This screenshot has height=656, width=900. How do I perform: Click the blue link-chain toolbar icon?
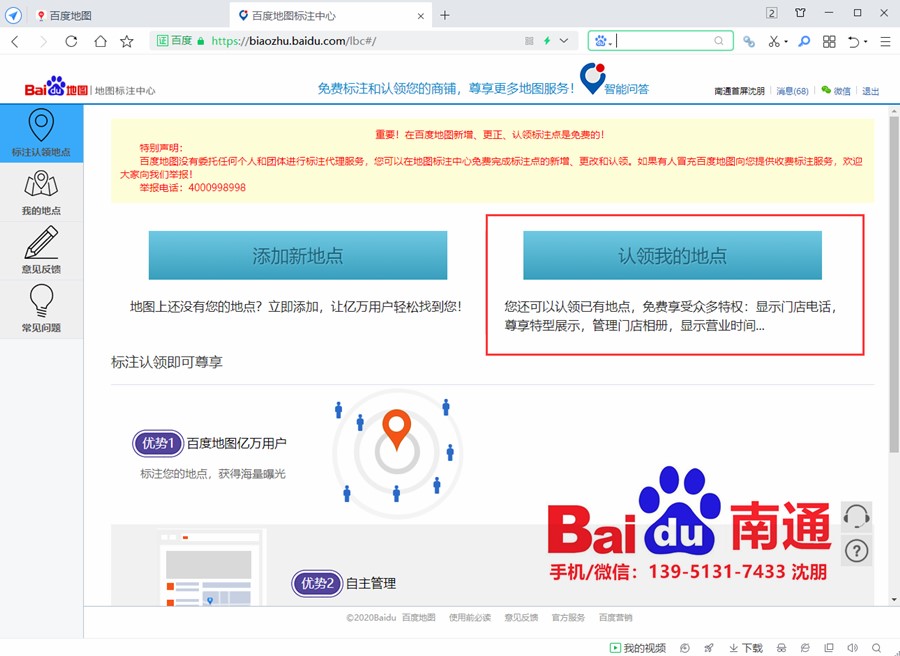tap(748, 41)
